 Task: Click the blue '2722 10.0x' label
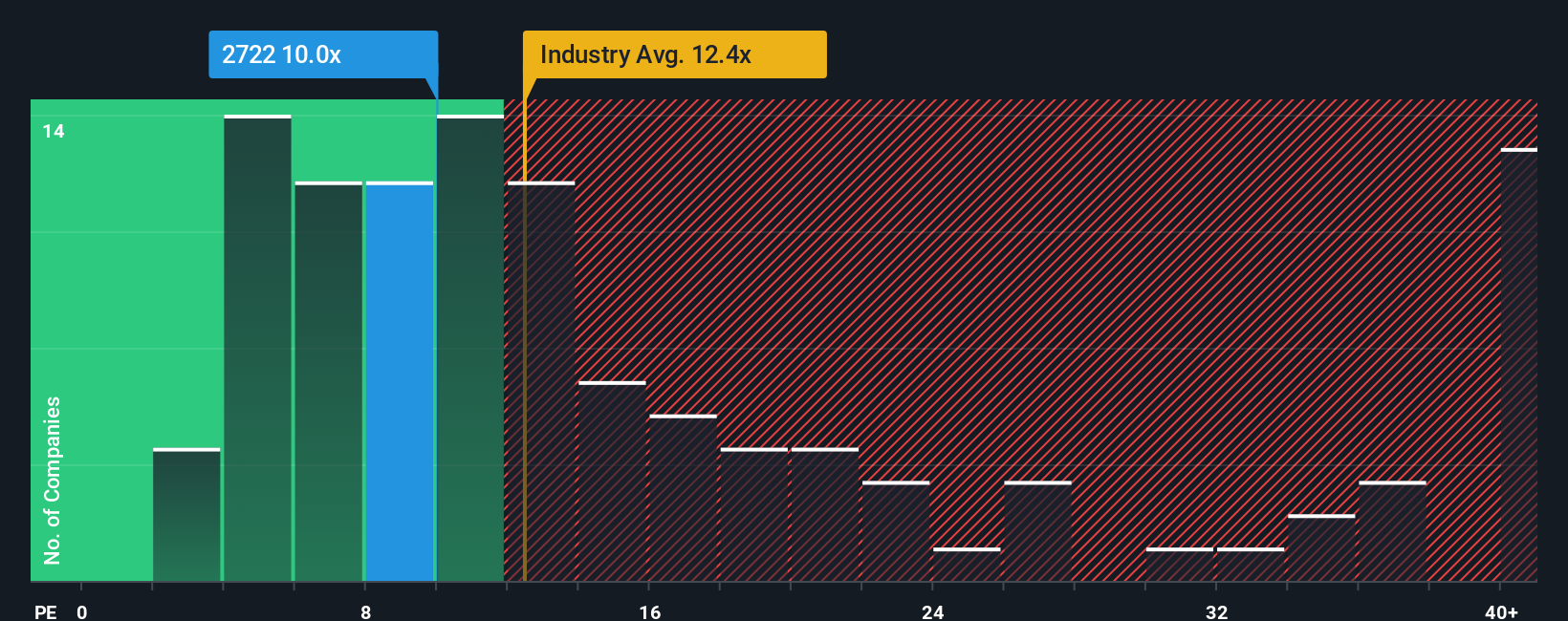point(323,54)
